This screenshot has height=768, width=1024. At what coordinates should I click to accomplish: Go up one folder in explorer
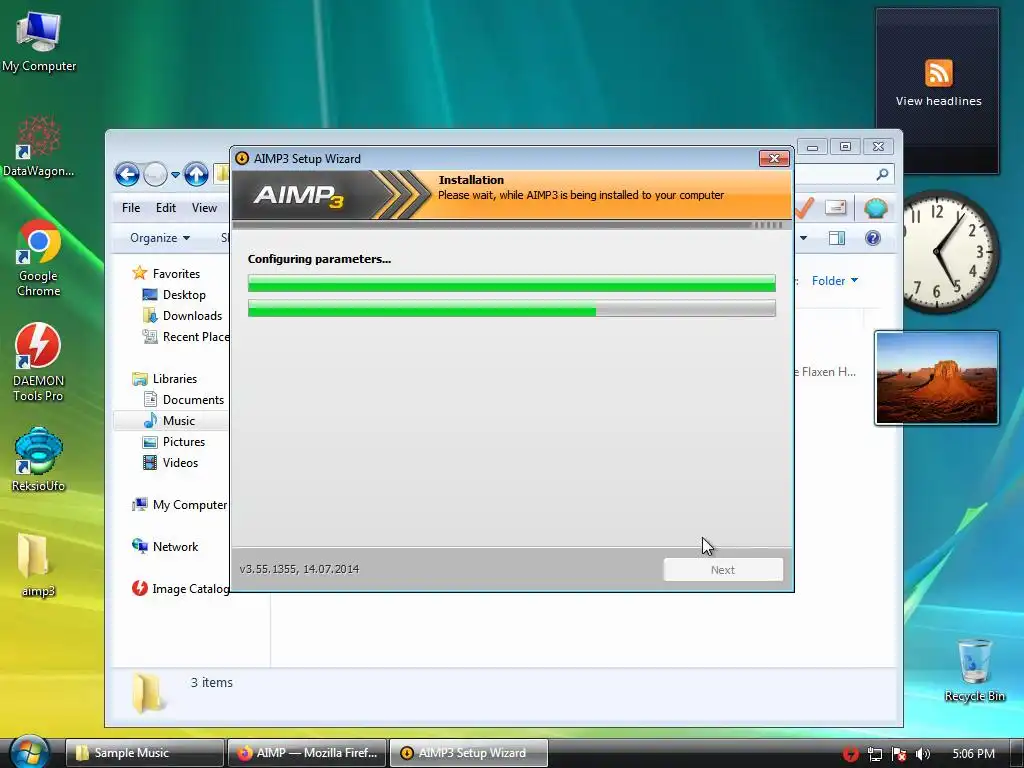(x=196, y=174)
